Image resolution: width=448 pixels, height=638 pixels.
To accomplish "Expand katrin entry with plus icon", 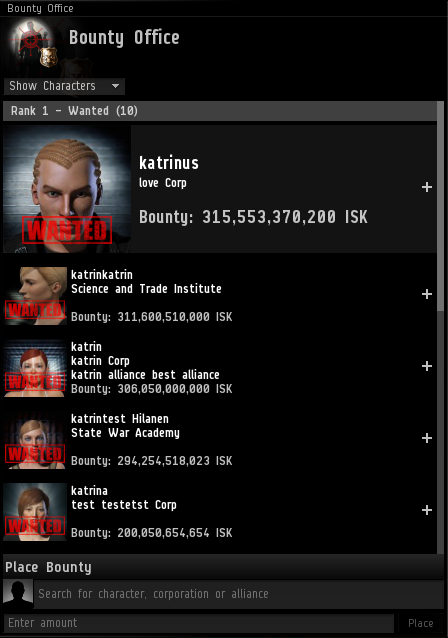I will [426, 366].
